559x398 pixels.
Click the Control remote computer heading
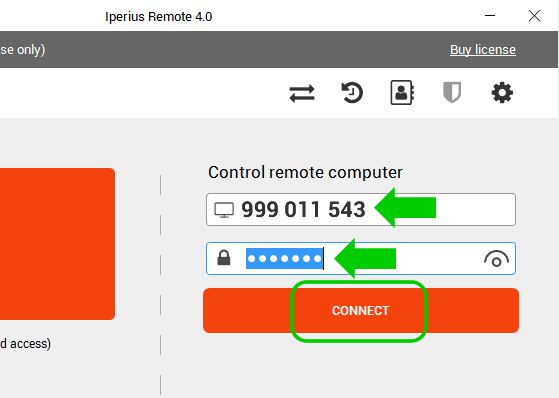(x=305, y=172)
